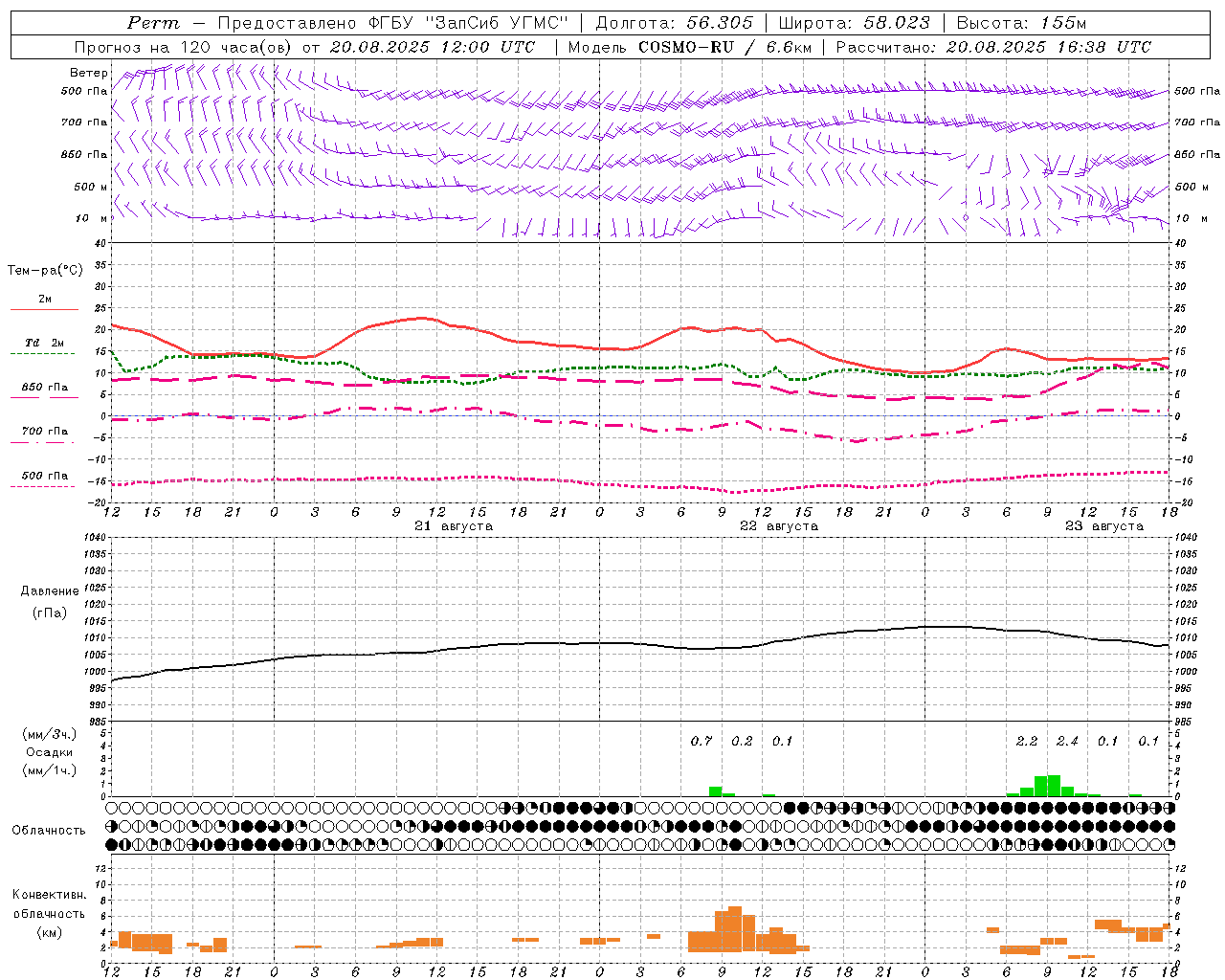Viewport: 1225px width, 980px height.
Task: Click the '500 гПа' temperature legend entry
Action: [44, 476]
